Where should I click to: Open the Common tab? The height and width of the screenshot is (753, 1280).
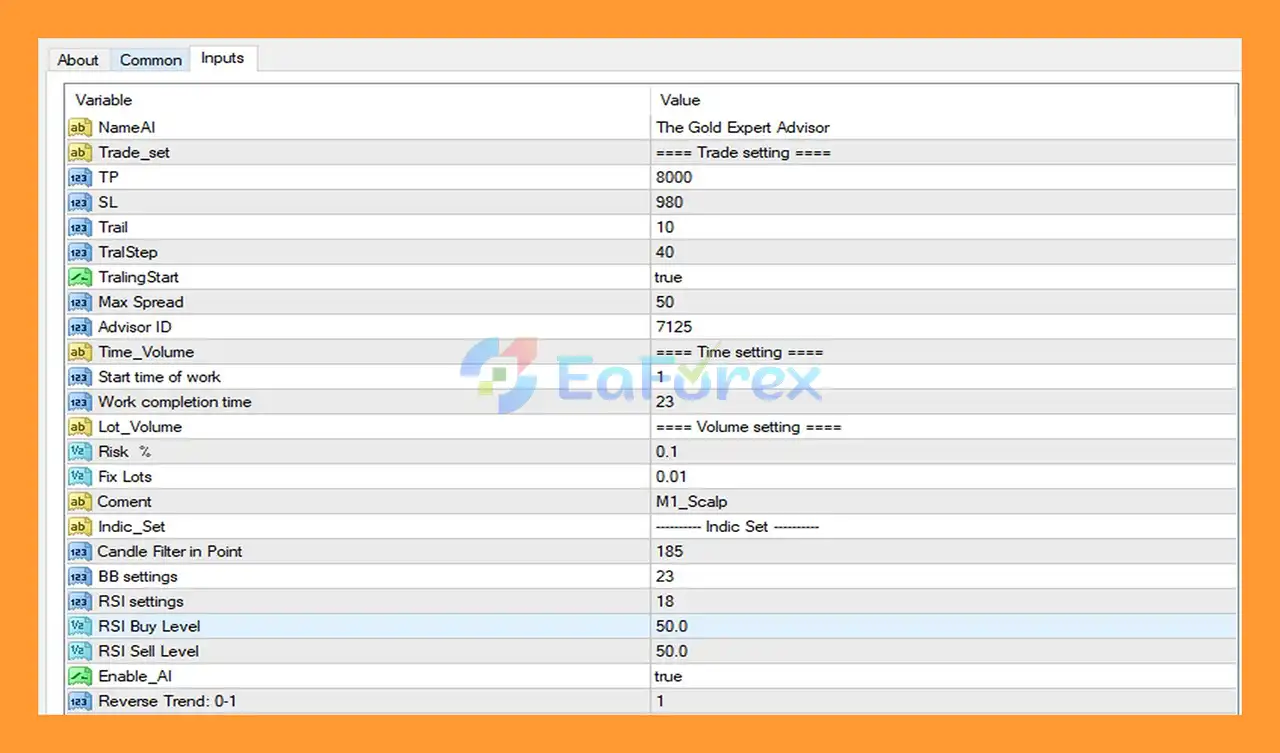(x=151, y=60)
